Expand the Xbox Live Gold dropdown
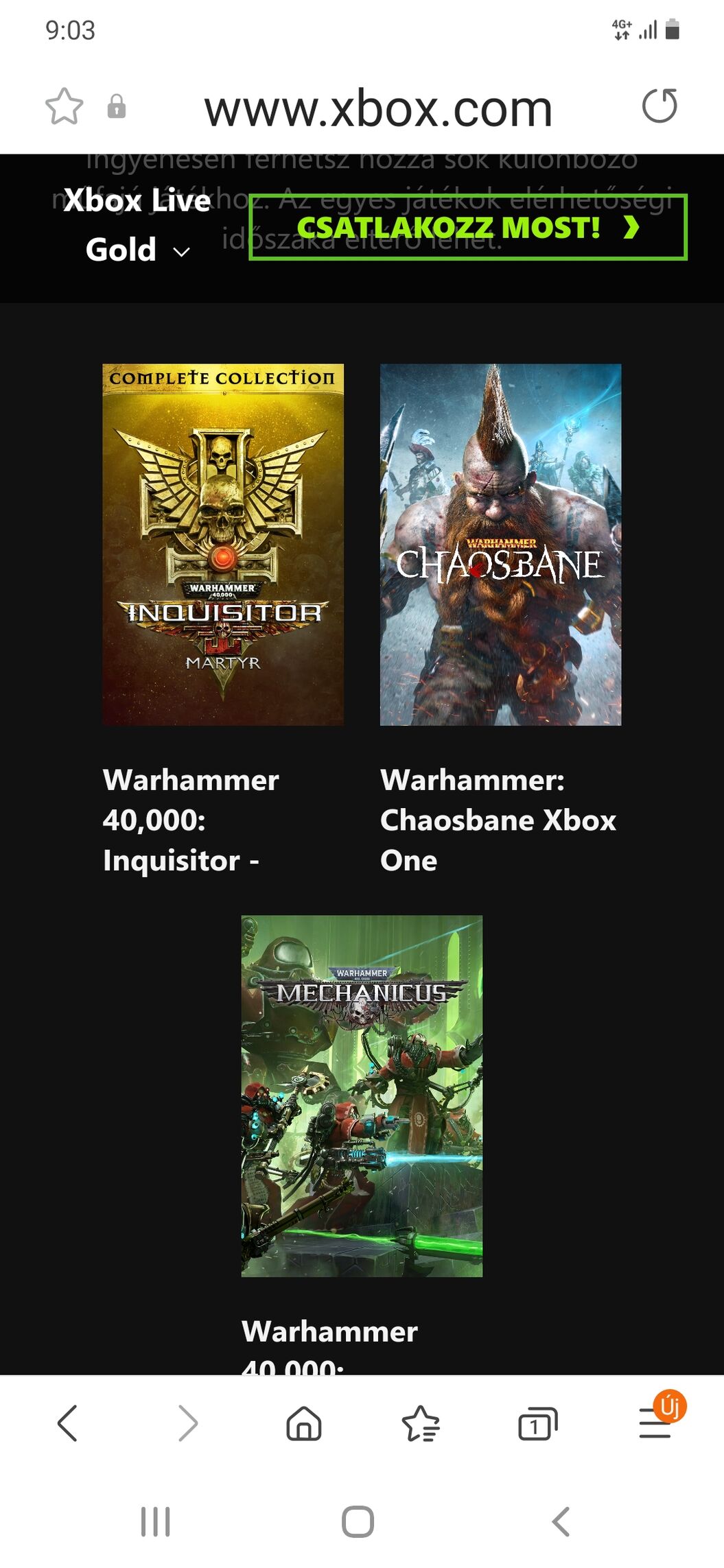The height and width of the screenshot is (1568, 724). 137,225
